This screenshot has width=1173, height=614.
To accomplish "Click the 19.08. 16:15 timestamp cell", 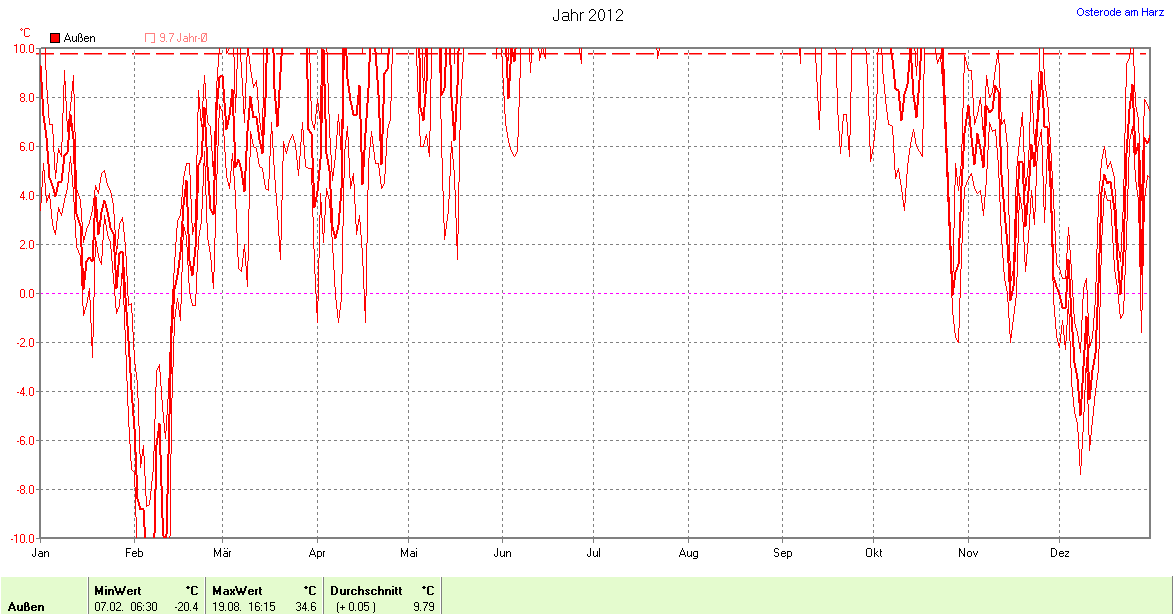I will pos(244,607).
